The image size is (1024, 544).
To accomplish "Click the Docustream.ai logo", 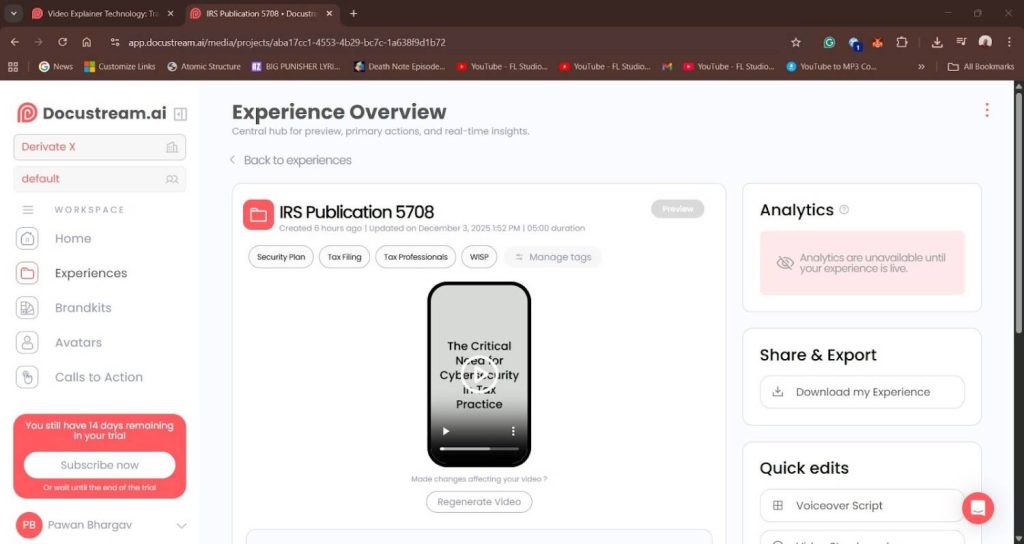I will tap(91, 113).
